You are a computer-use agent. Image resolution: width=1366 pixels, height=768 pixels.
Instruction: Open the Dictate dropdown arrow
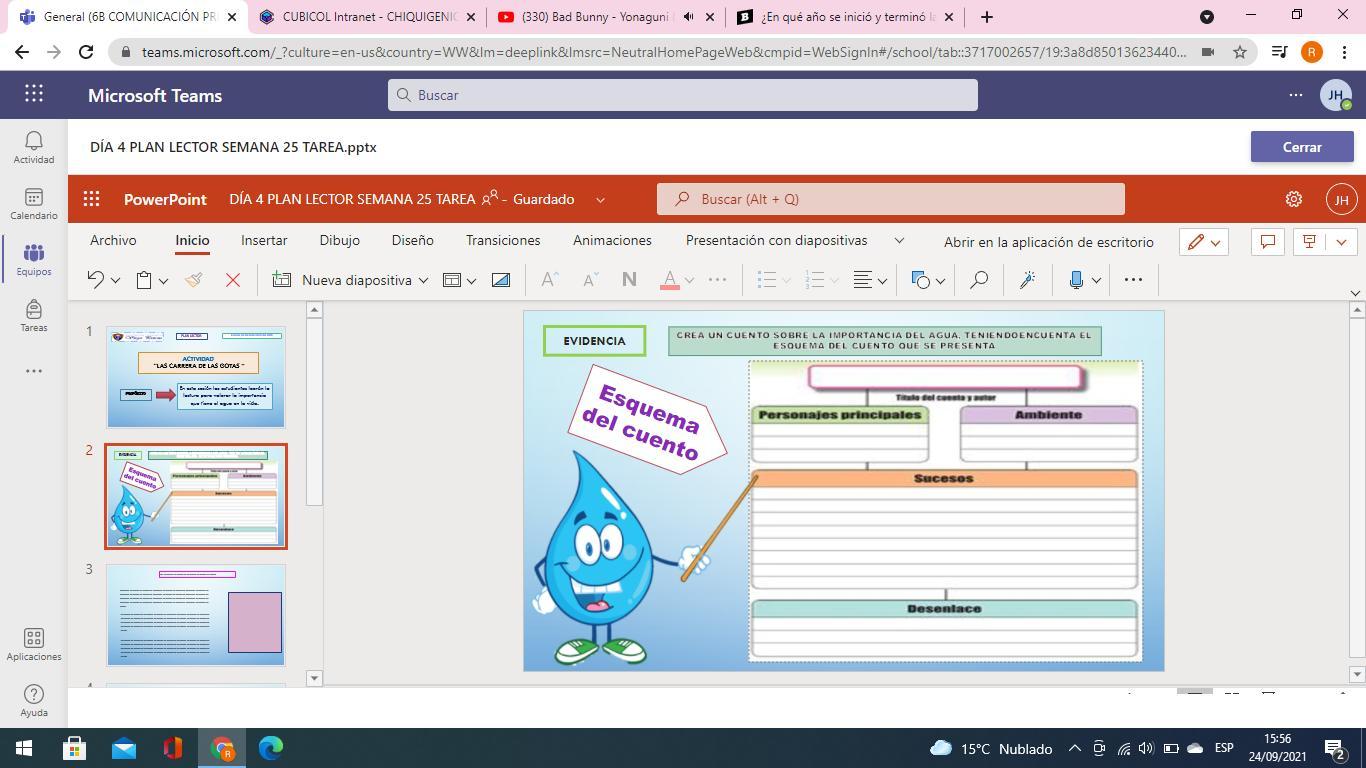click(1096, 281)
